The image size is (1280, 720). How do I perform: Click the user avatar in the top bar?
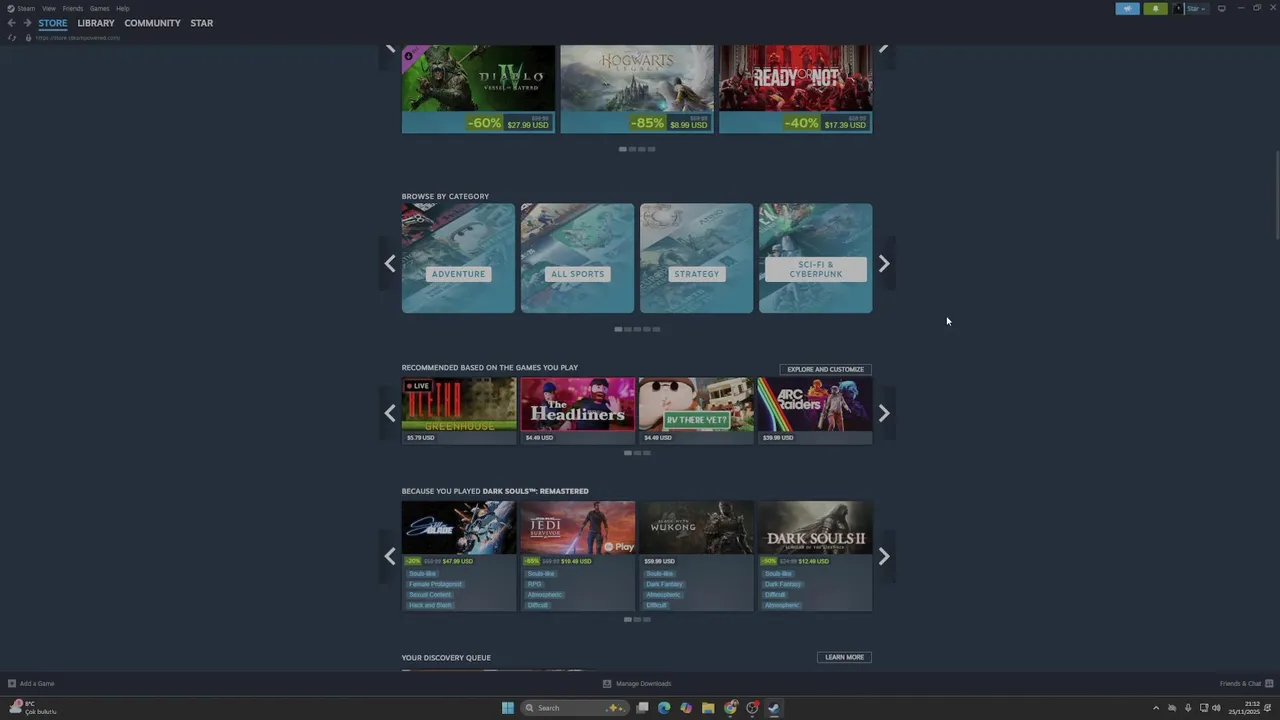tap(1179, 8)
